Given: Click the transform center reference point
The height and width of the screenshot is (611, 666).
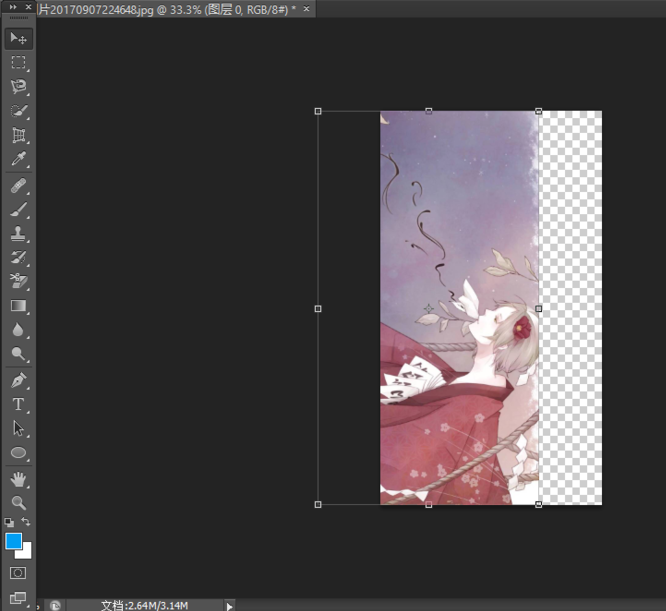Looking at the screenshot, I should (x=429, y=309).
